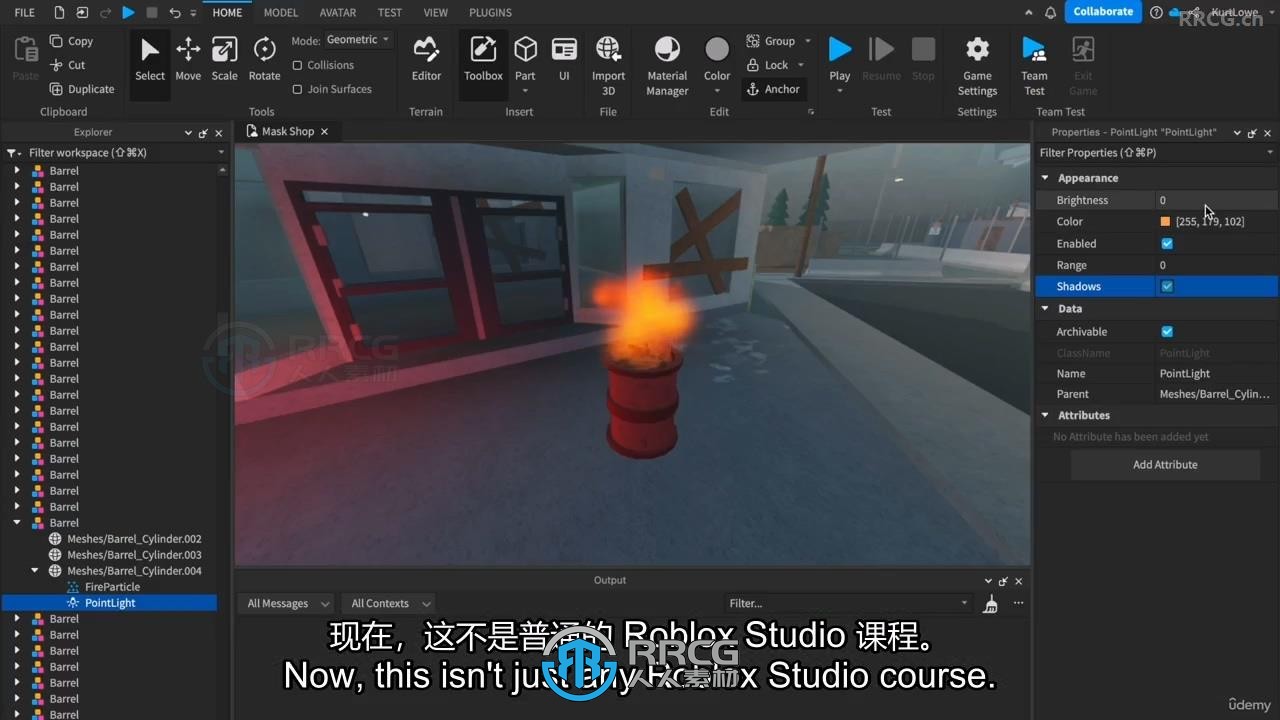Screen dimensions: 1280x720
Task: Duplicate the selected object
Action: point(82,89)
